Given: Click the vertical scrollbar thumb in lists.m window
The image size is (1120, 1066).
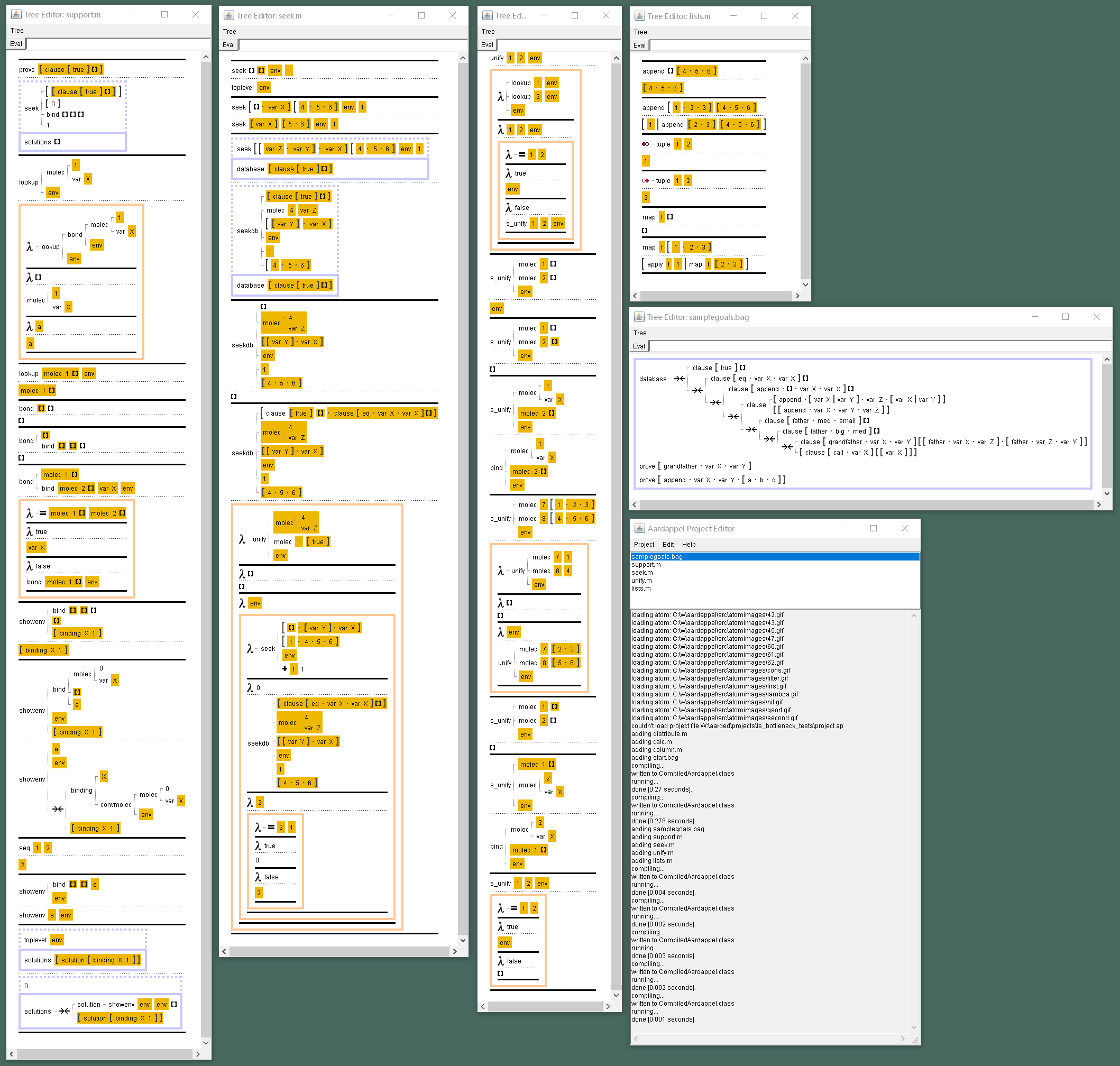Looking at the screenshot, I should click(x=805, y=170).
